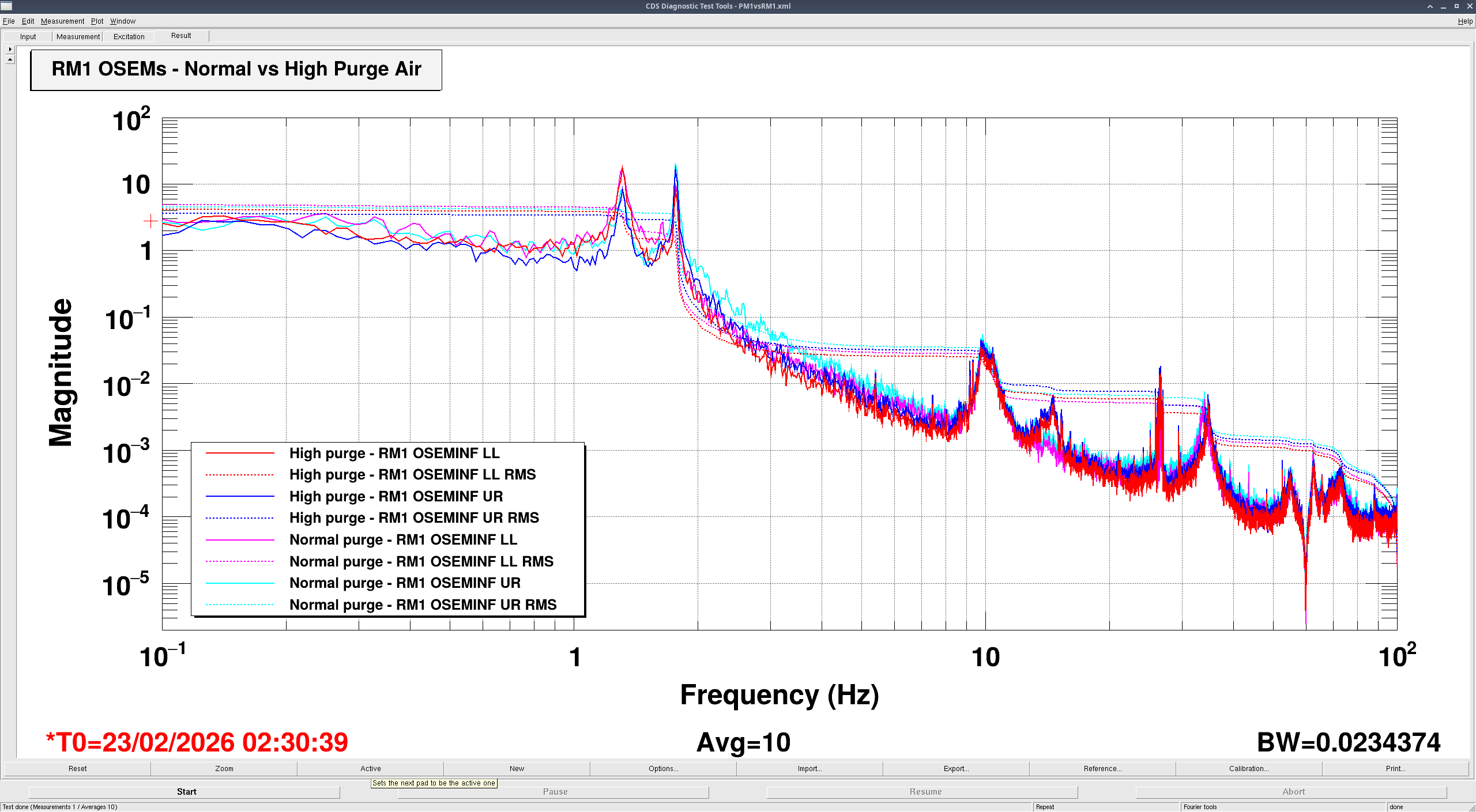Screen dimensions: 1476x812
Task: Switch to the Excitation tab
Action: coord(129,36)
